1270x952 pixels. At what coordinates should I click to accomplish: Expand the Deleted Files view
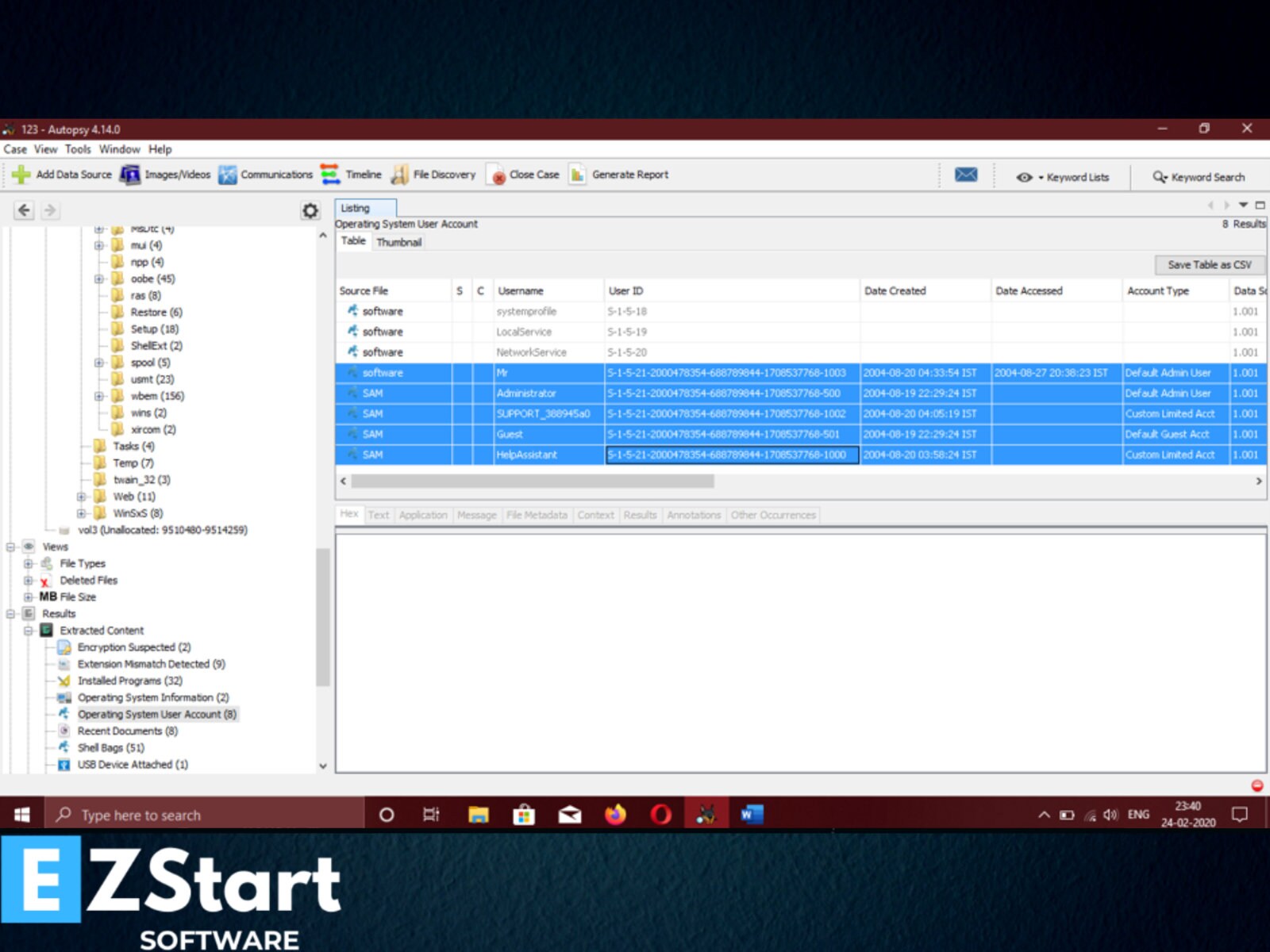pos(26,580)
